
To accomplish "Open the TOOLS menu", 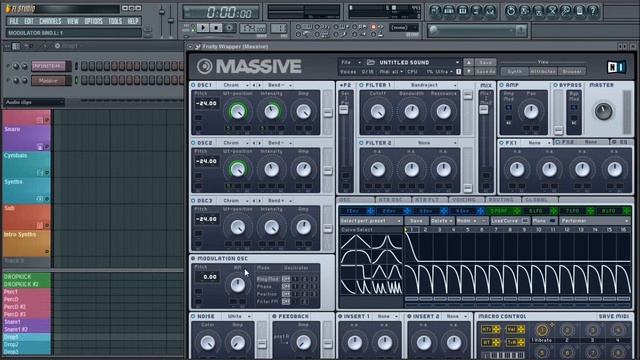I will 115,21.
